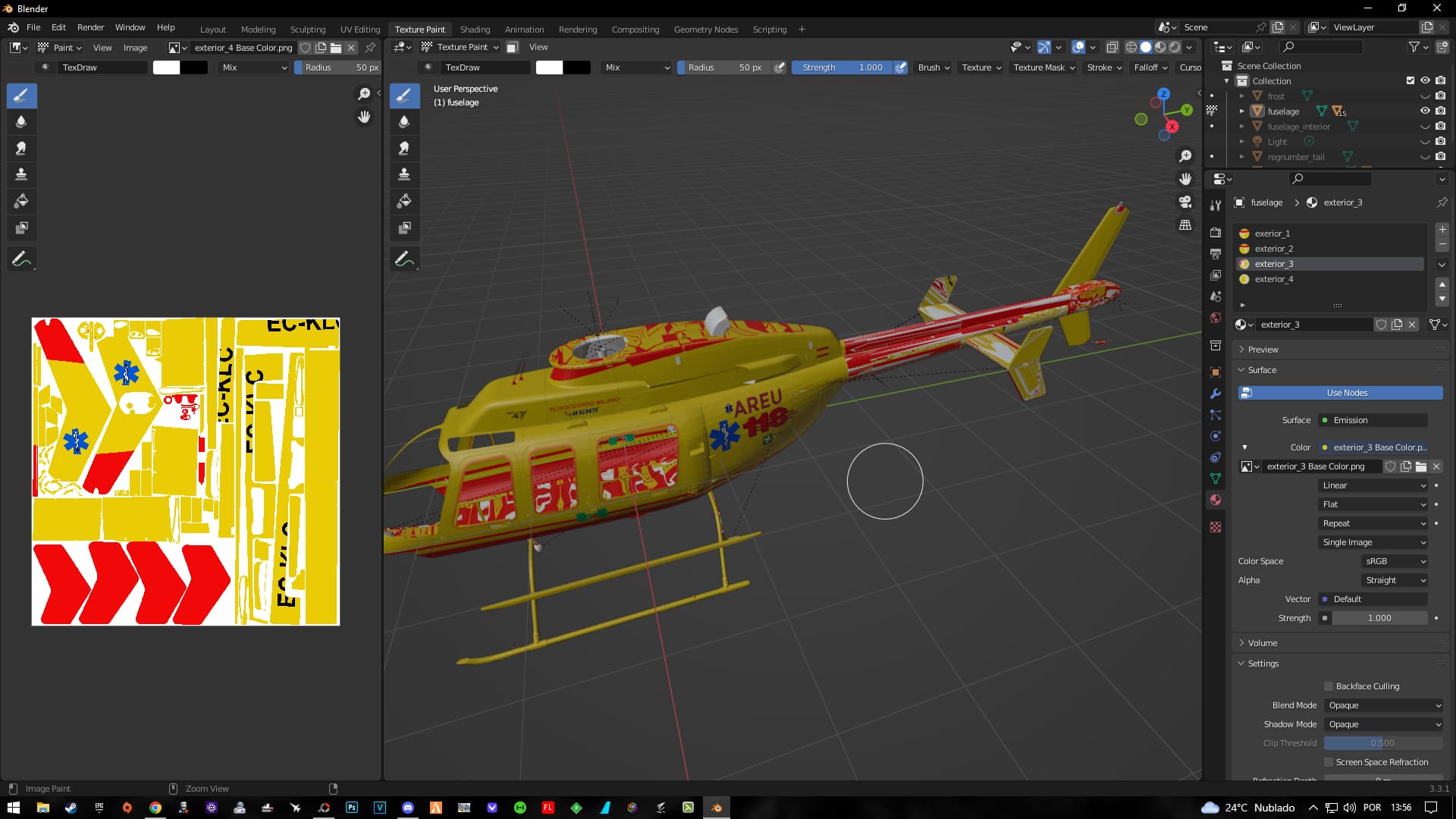
Task: Open the Modifier properties wrench tab
Action: (x=1216, y=394)
